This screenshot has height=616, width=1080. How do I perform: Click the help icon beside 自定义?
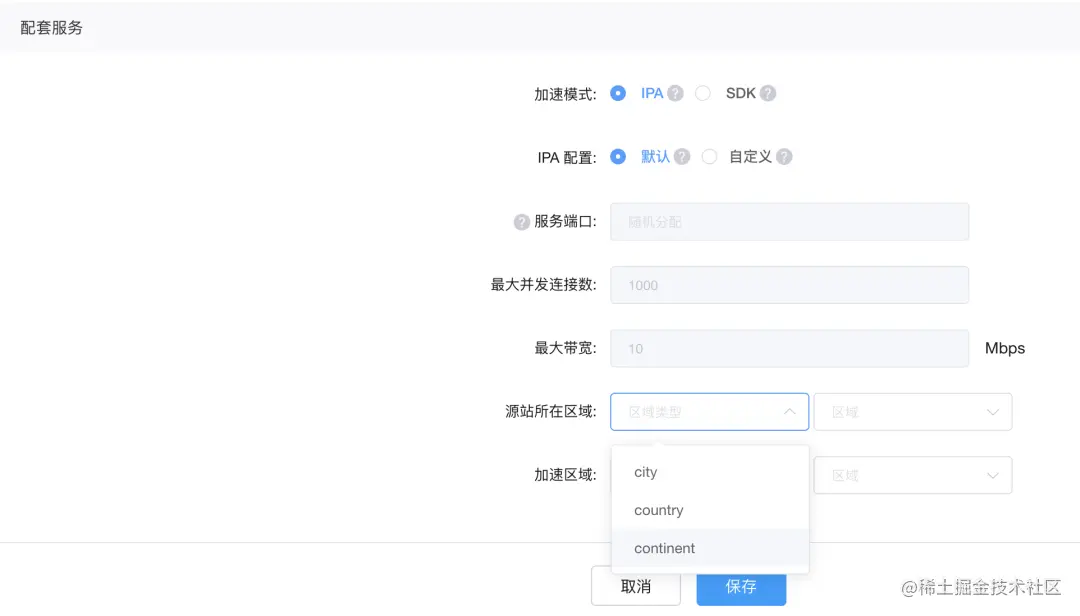(x=784, y=156)
